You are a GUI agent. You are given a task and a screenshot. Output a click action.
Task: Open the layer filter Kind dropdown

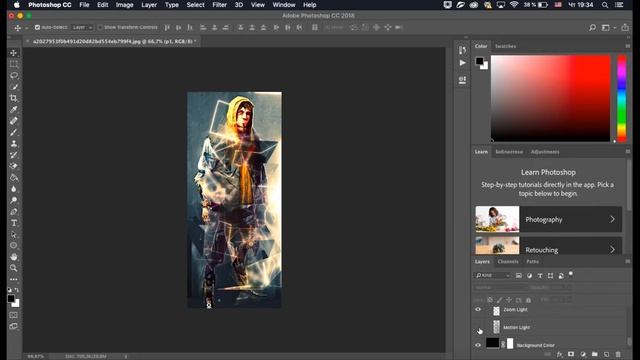tap(493, 276)
